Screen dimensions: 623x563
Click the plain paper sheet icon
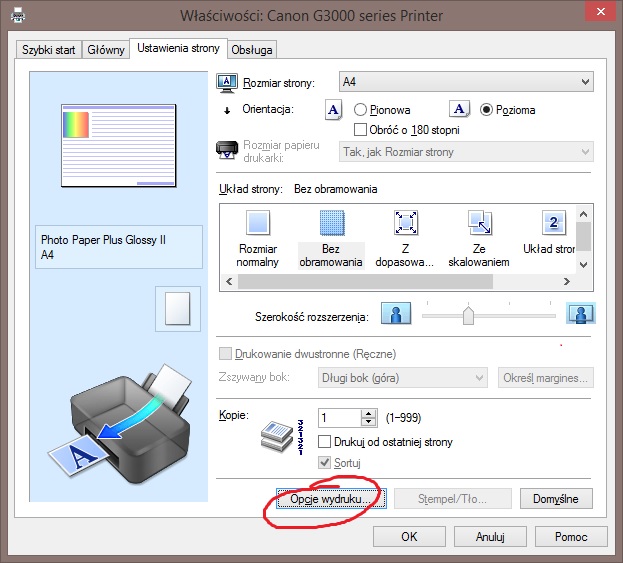[178, 309]
